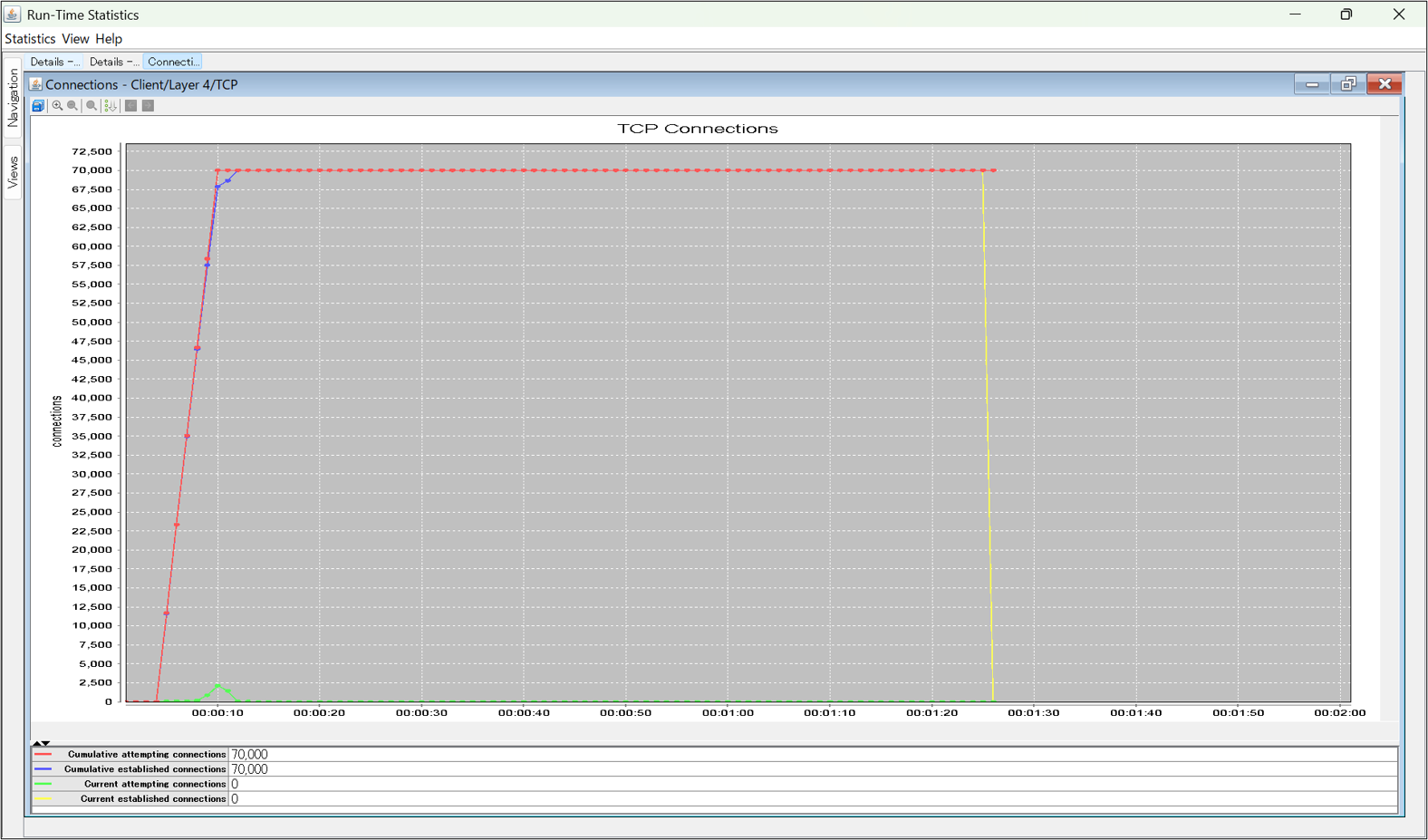Zoom in on the TCP chart
Screen dimensions: 1428x840
57,106
